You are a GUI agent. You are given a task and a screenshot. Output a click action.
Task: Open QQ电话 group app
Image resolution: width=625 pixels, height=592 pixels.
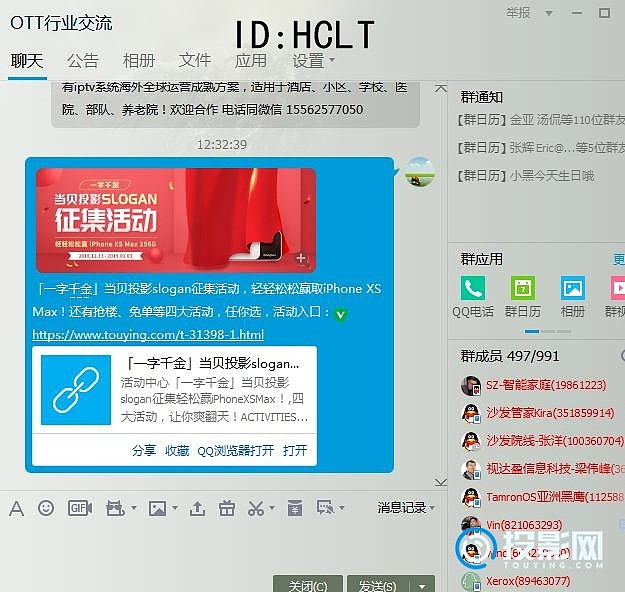pyautogui.click(x=473, y=288)
